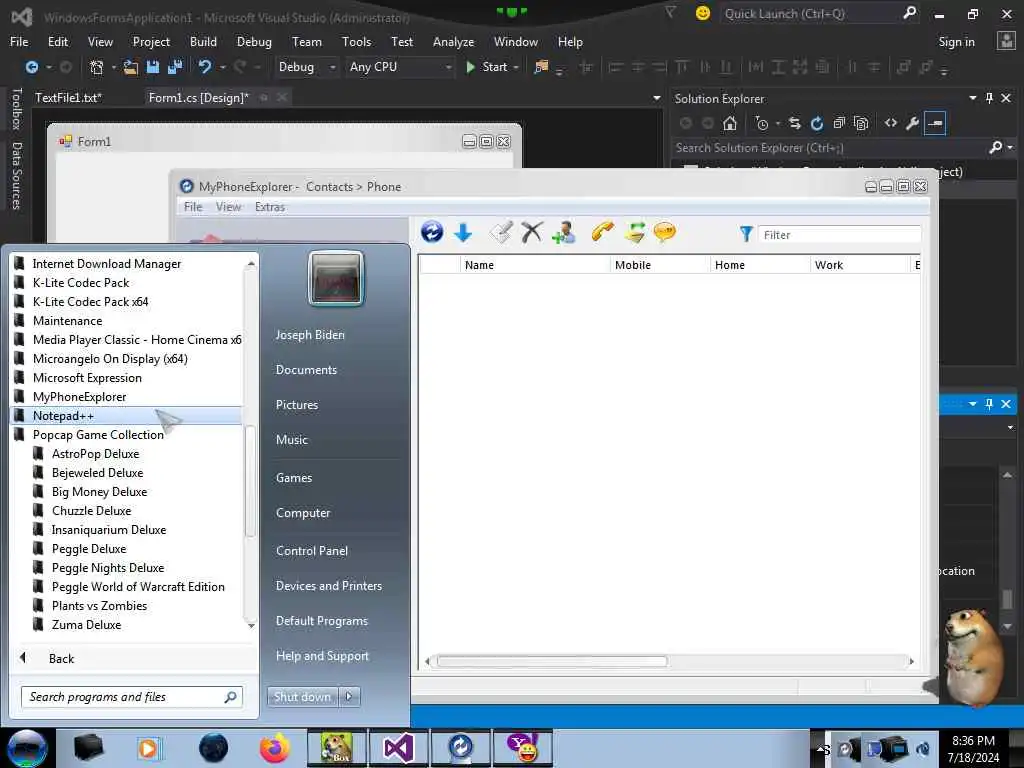Open the MyPhoneExplorer program folder
Screen dimensions: 1024x768
pos(79,396)
